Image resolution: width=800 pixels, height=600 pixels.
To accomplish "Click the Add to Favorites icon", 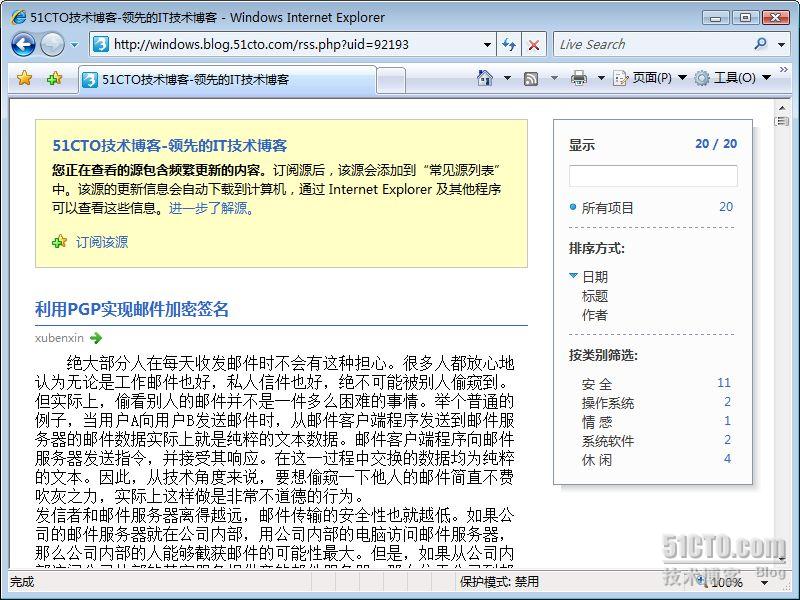I will 54,78.
